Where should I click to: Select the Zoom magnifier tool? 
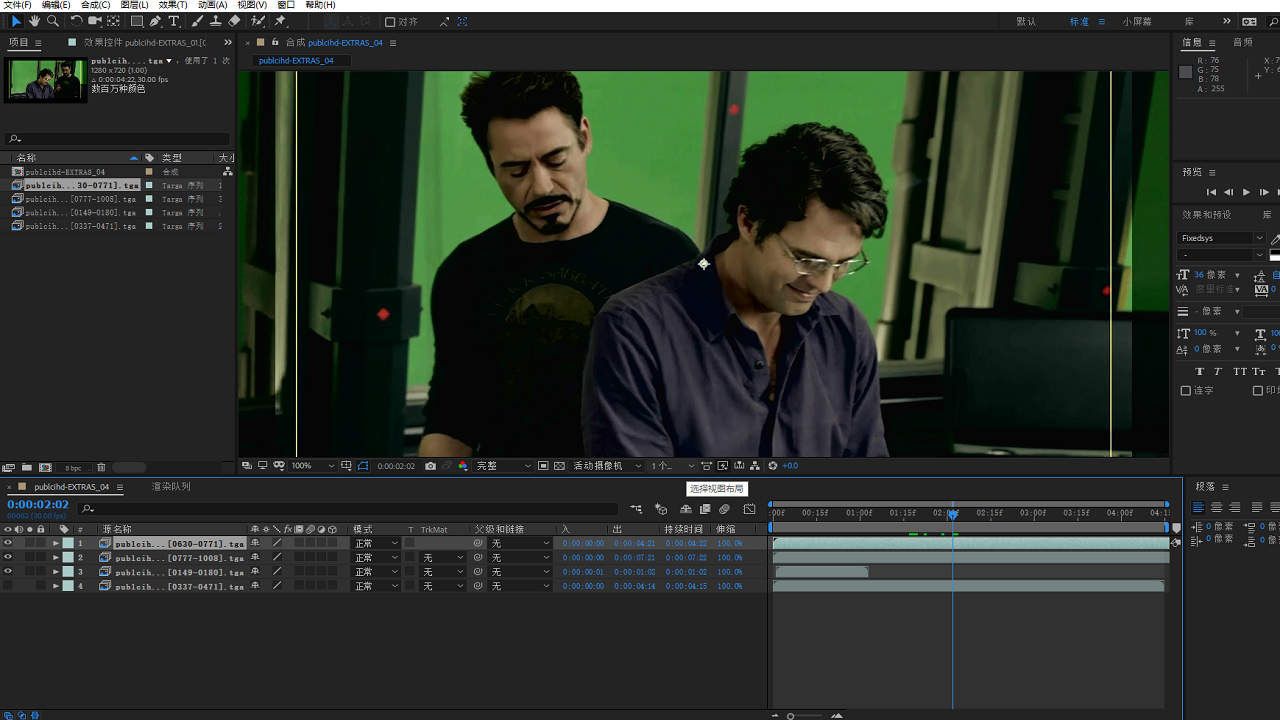pos(53,21)
